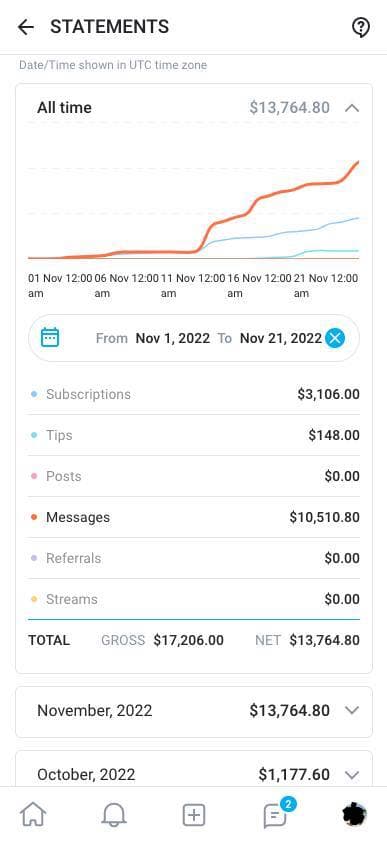Go back using the arrow icon

click(26, 27)
